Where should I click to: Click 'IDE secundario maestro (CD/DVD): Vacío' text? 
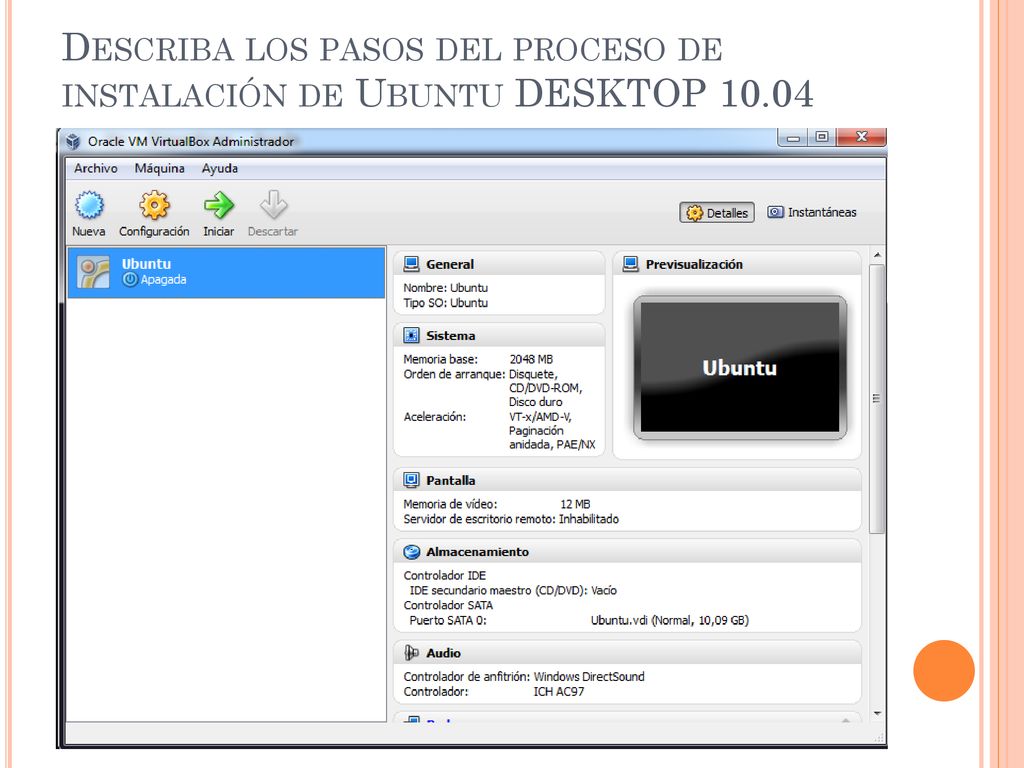pos(513,590)
